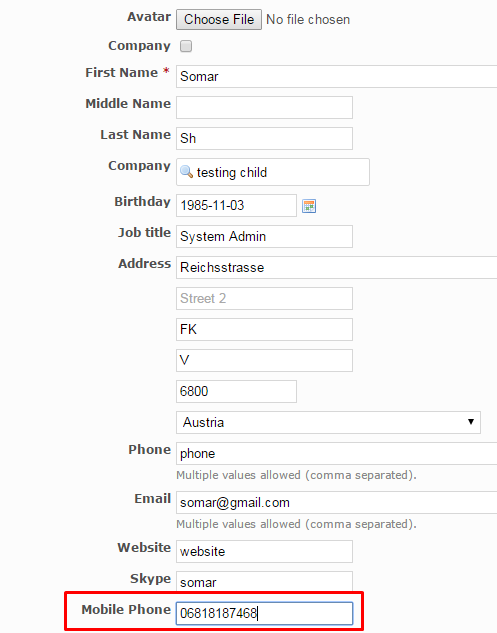Click the Birthday date field 1985-11-03
Viewport: 497px width, 633px height.
(237, 205)
